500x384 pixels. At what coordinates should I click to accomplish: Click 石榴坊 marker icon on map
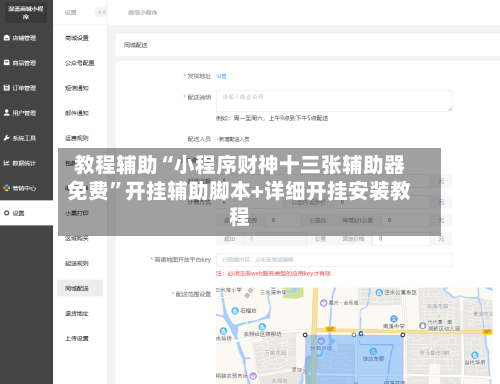pyautogui.click(x=235, y=311)
